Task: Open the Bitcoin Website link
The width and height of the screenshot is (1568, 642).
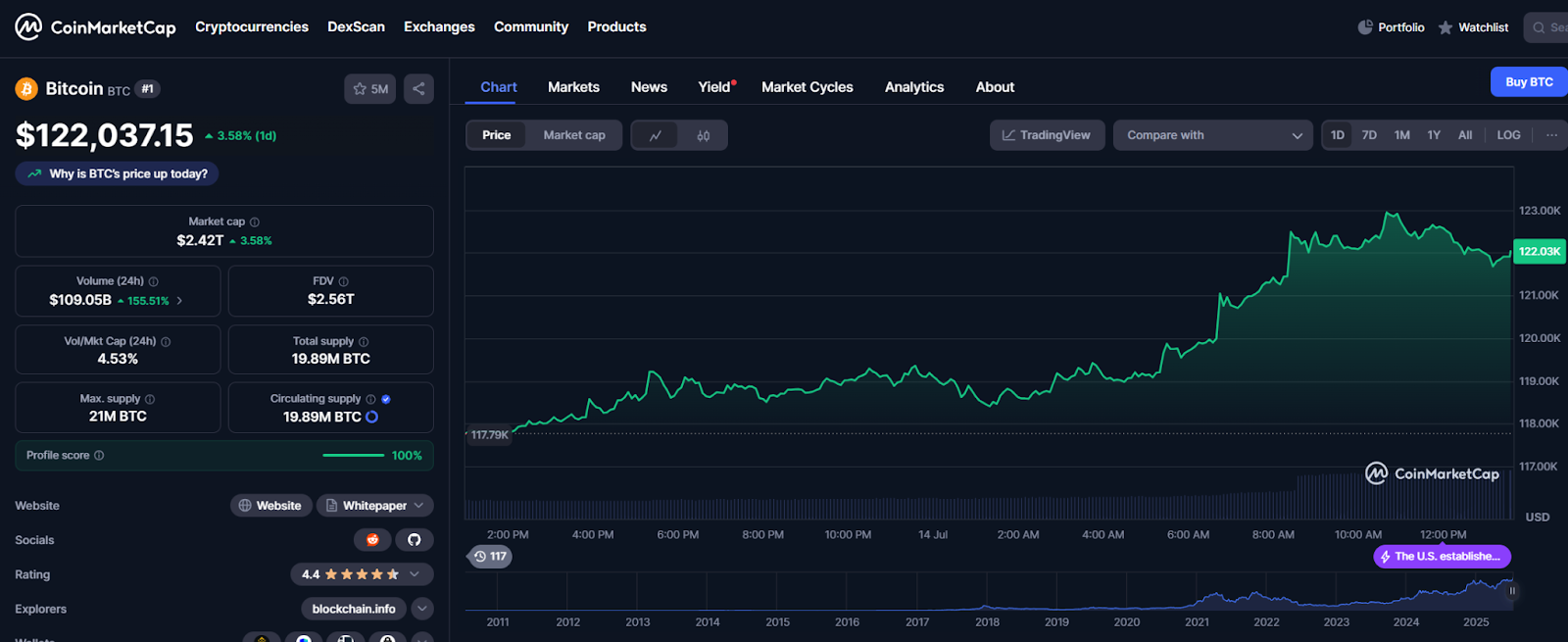Action: [x=271, y=506]
